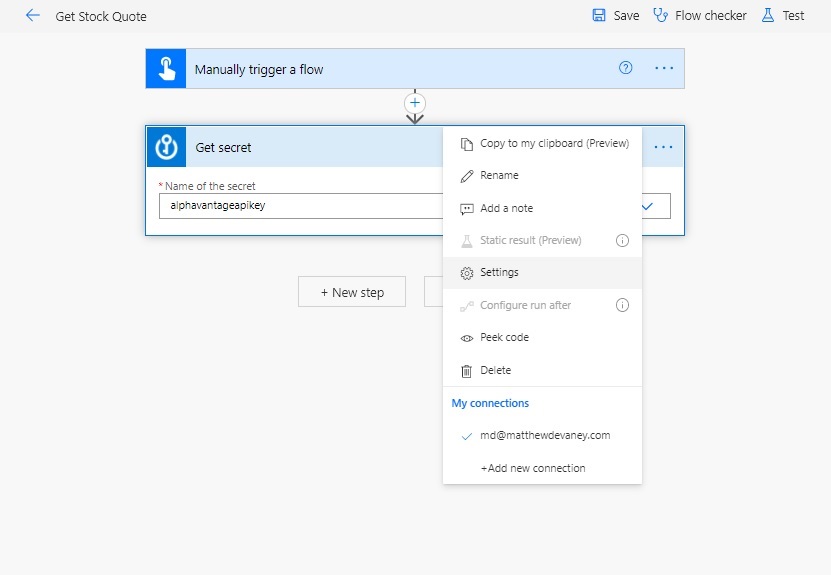The width and height of the screenshot is (831, 575).
Task: Show info for Configure run after
Action: pyautogui.click(x=622, y=305)
